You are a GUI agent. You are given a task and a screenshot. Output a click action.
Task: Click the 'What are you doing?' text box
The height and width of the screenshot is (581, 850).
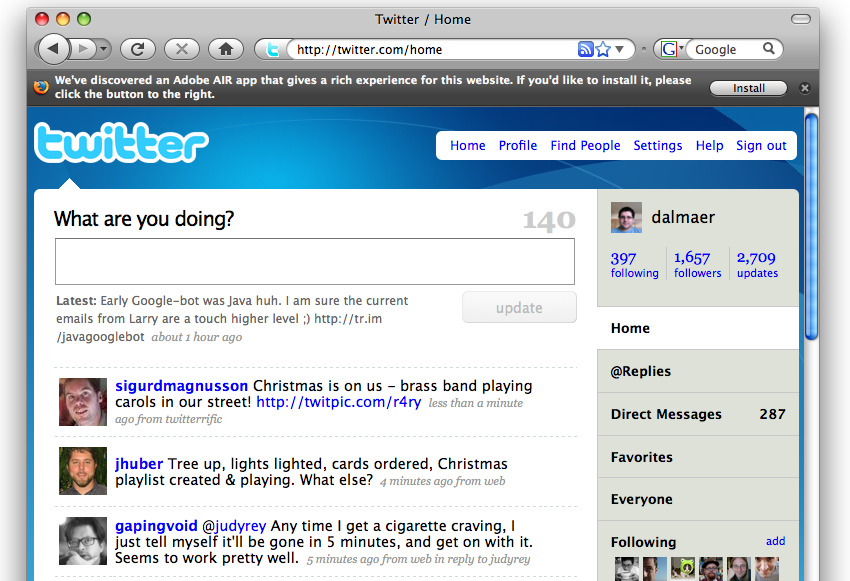tap(314, 261)
